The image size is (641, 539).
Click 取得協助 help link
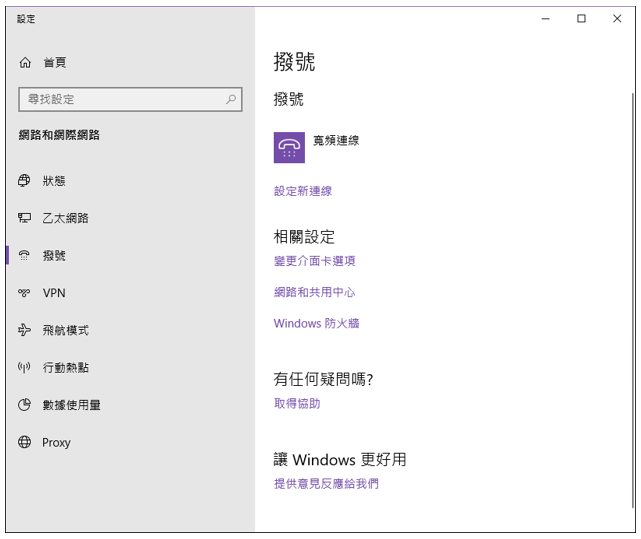(297, 403)
